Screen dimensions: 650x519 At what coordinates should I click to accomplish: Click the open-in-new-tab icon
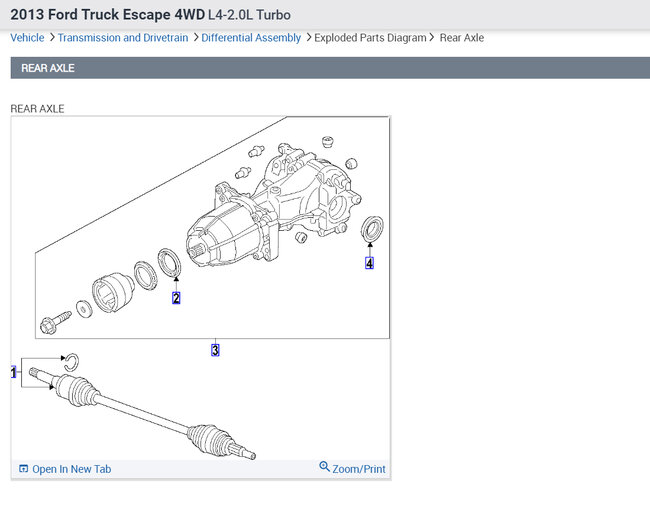pos(24,469)
